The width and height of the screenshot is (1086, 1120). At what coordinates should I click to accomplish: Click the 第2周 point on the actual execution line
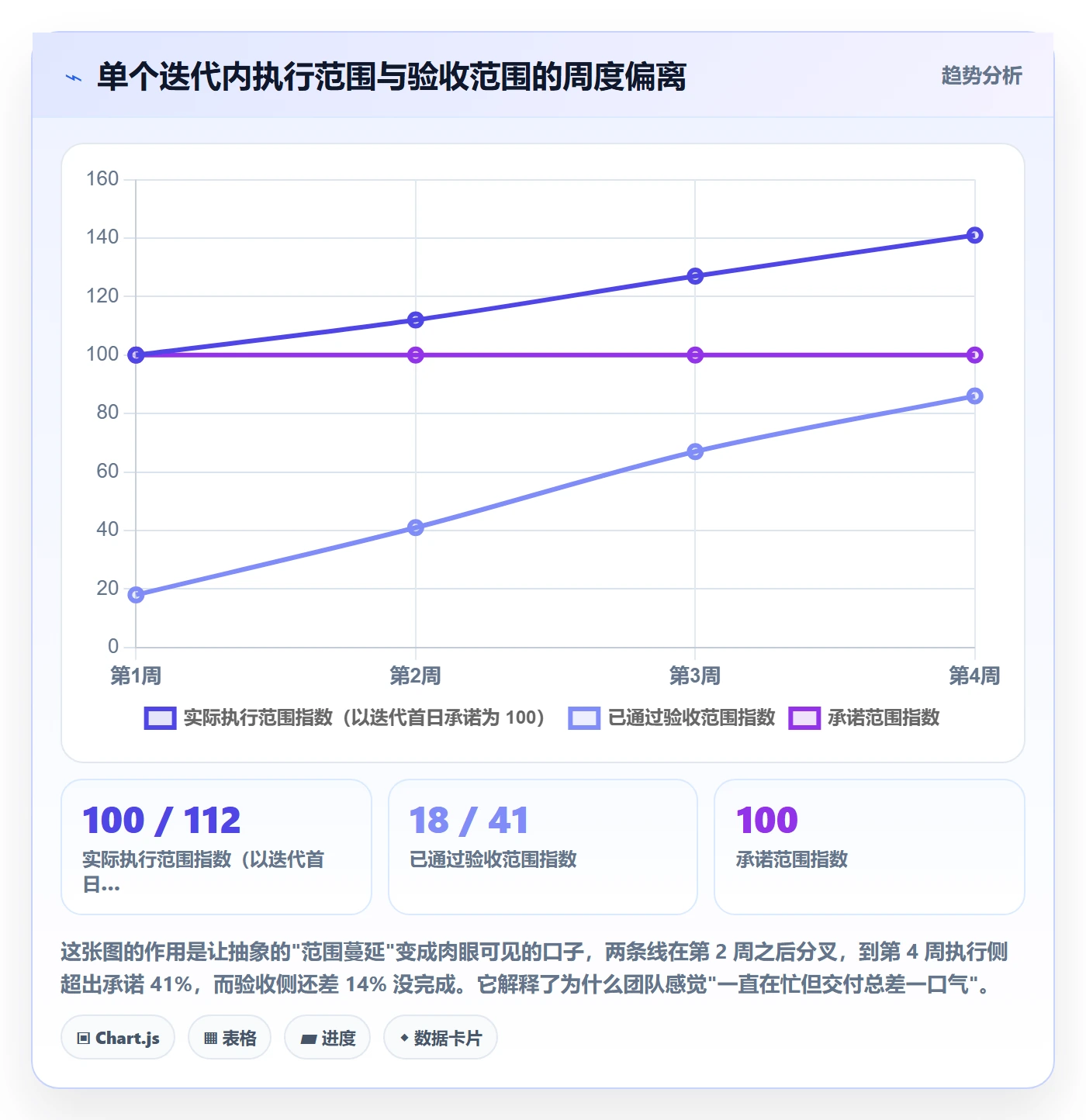coord(416,320)
